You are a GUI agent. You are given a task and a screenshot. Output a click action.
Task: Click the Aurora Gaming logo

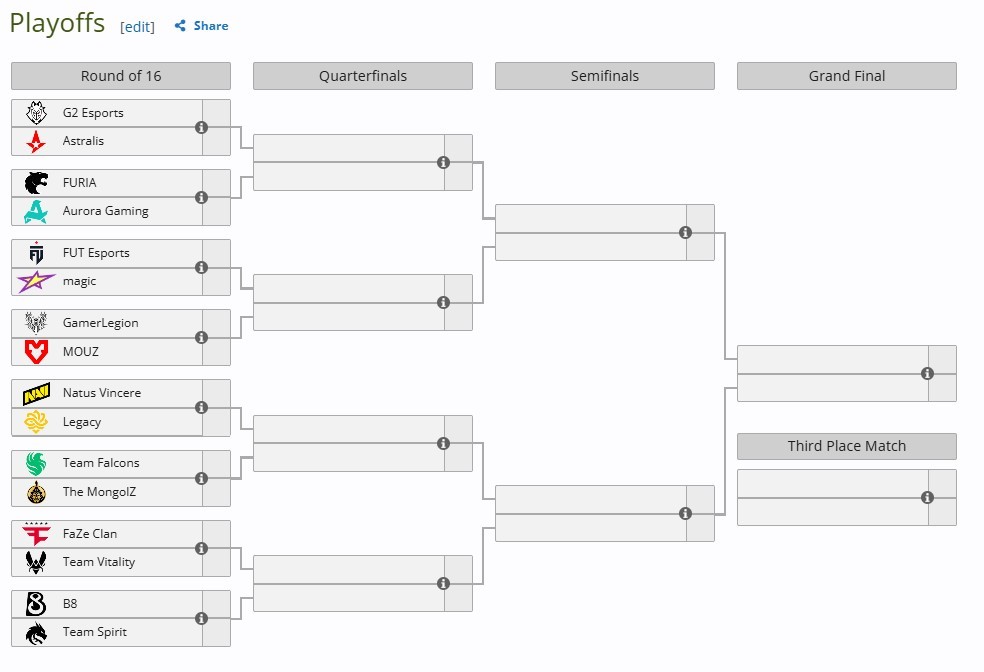pos(36,211)
